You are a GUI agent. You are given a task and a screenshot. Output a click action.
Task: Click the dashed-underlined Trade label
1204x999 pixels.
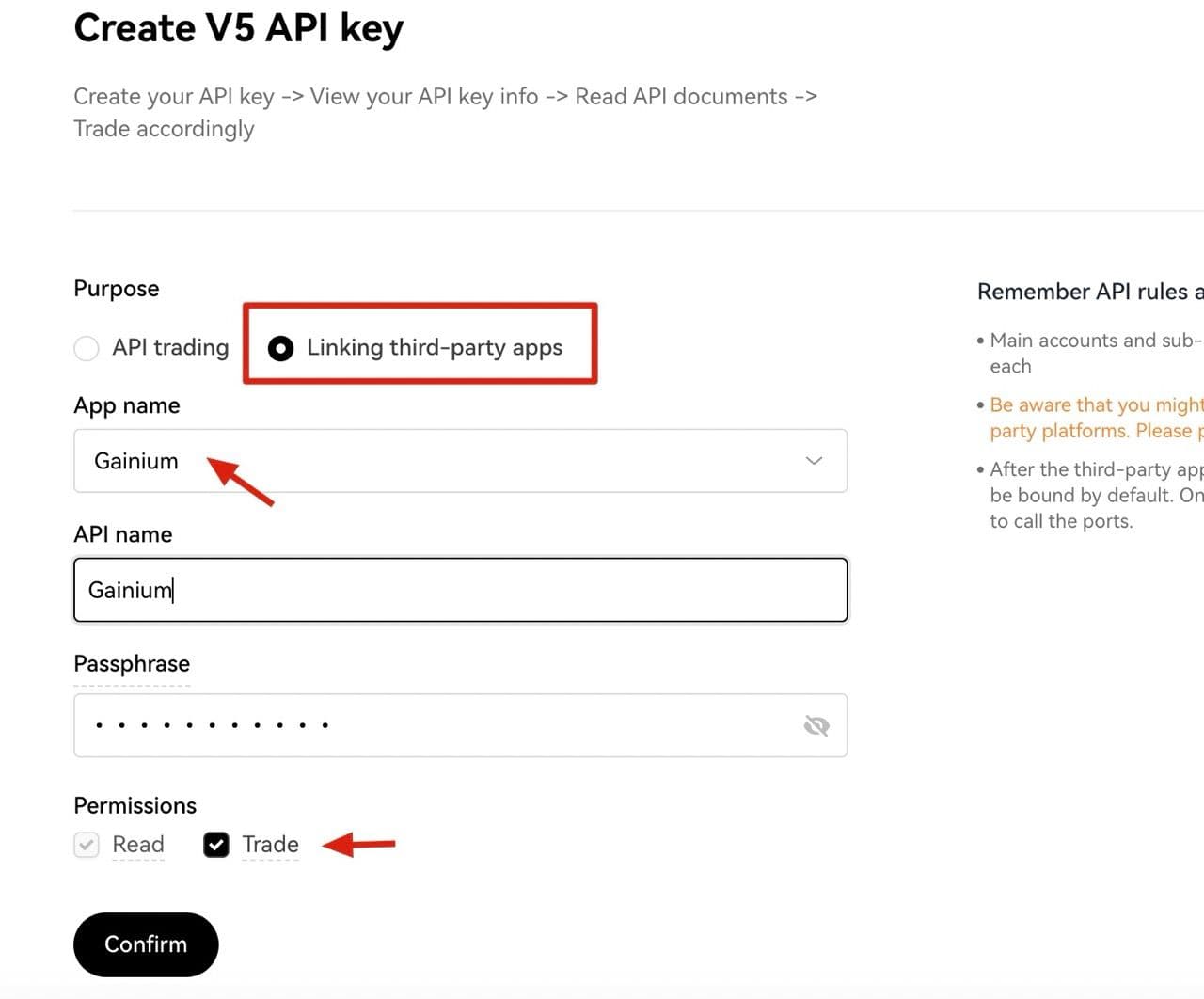[x=270, y=845]
